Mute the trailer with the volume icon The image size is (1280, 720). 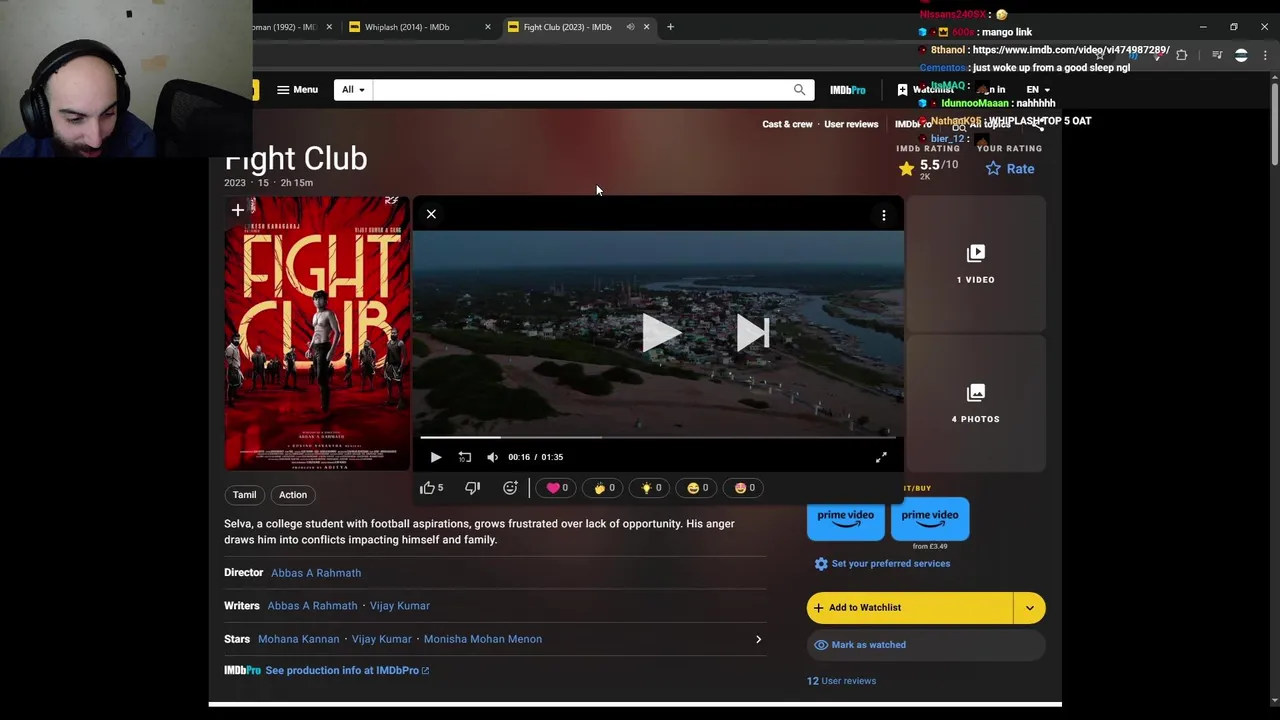(x=492, y=457)
